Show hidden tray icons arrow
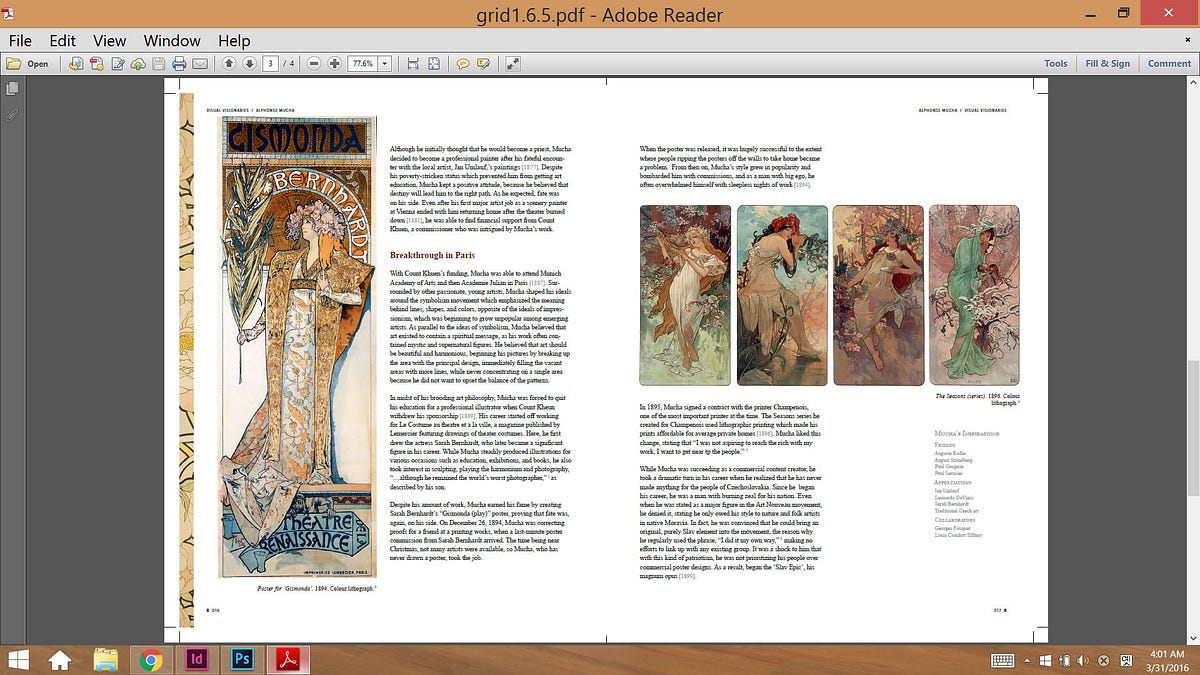Screen dimensions: 1200x675 [1026, 660]
